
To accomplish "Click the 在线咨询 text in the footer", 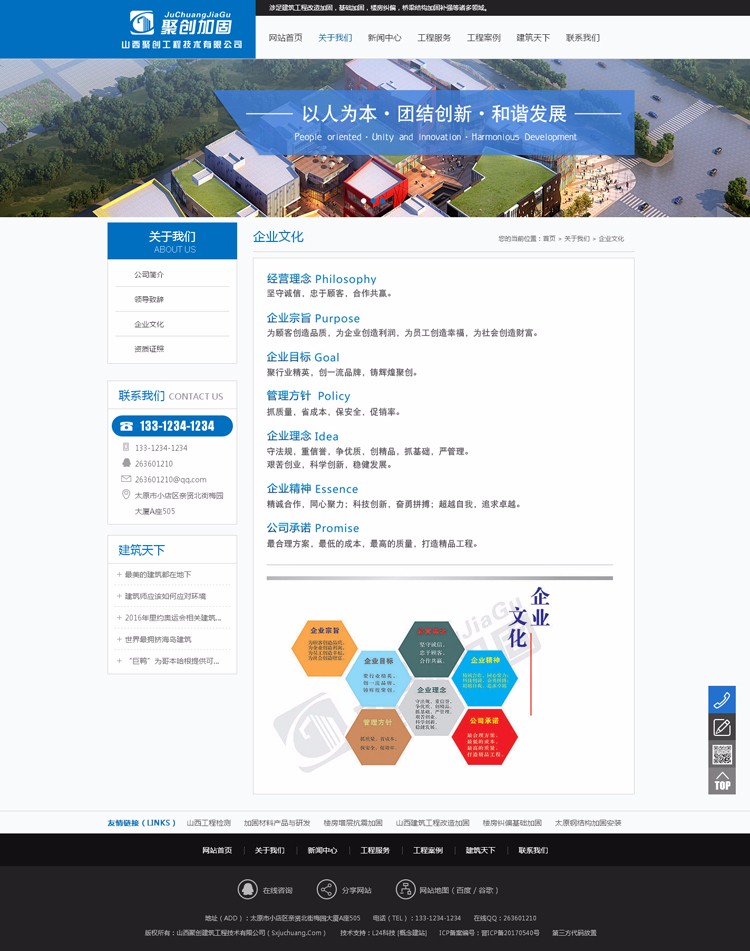I will tap(278, 890).
